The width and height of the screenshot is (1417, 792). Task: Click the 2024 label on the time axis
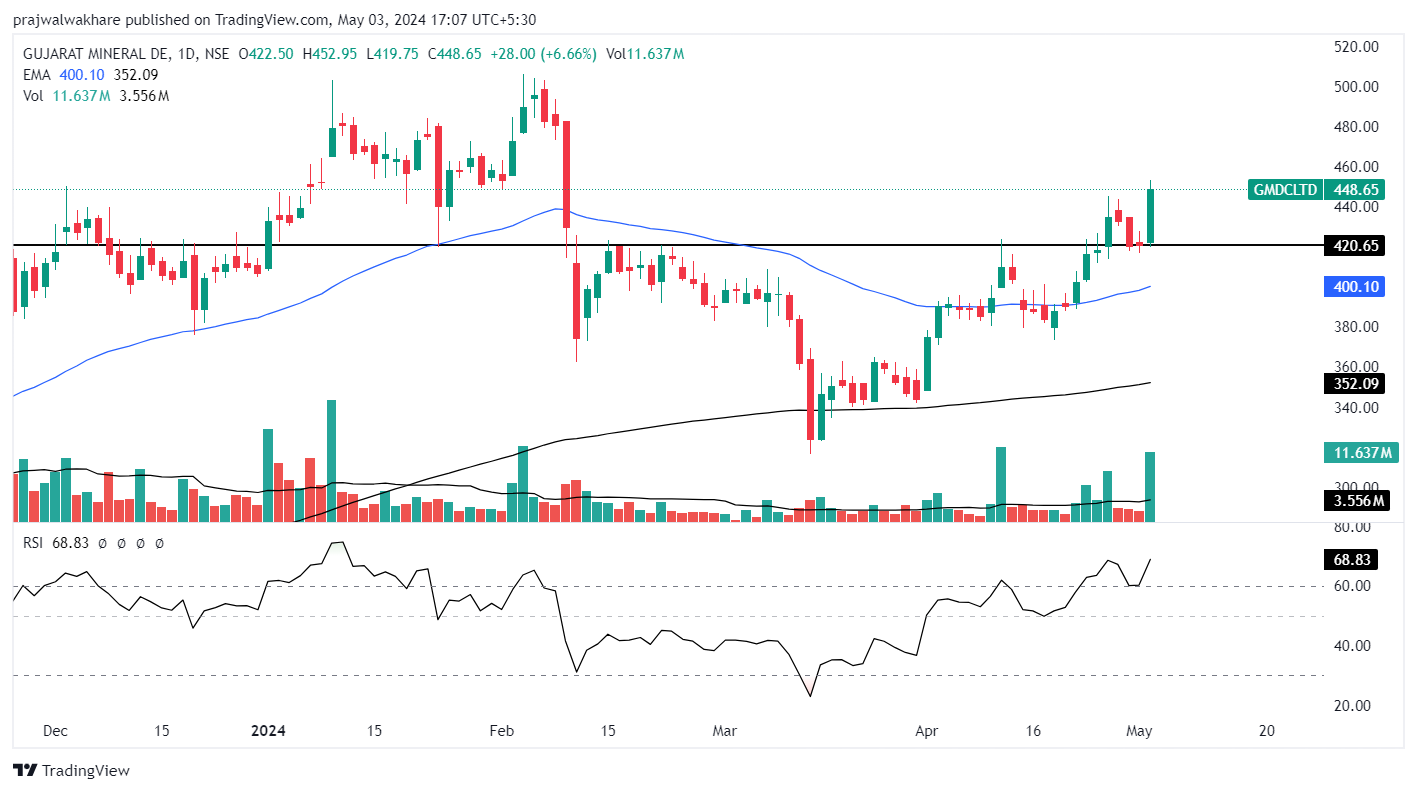[268, 731]
